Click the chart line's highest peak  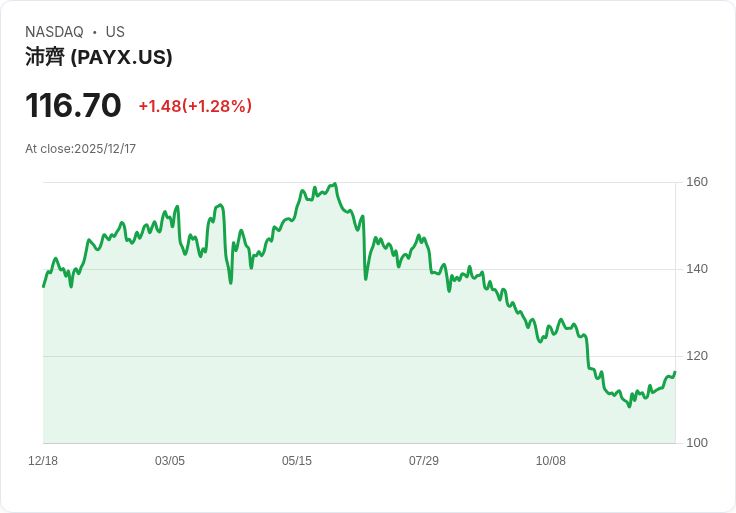pyautogui.click(x=336, y=184)
